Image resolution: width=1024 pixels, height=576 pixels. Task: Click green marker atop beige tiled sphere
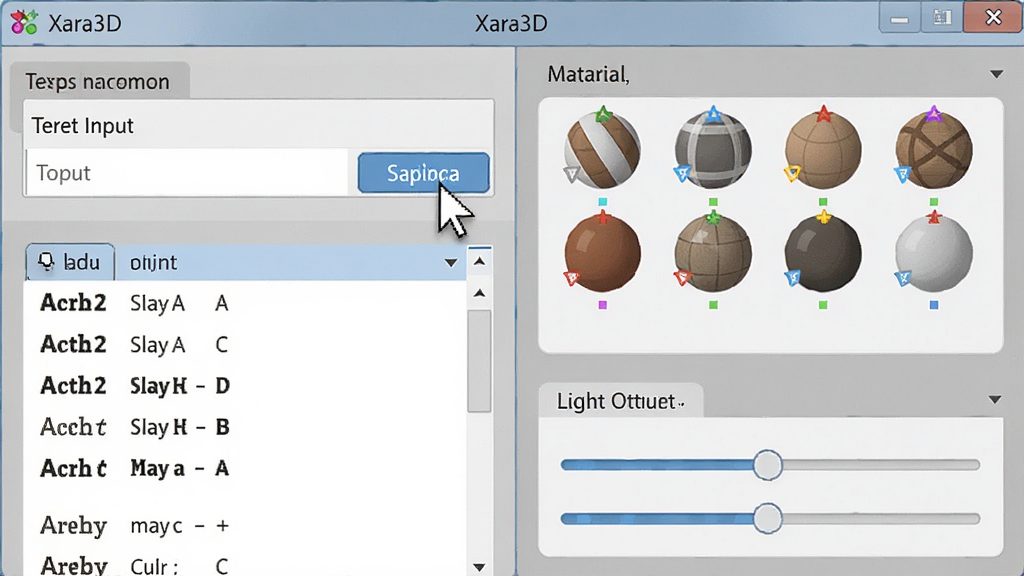click(x=713, y=217)
